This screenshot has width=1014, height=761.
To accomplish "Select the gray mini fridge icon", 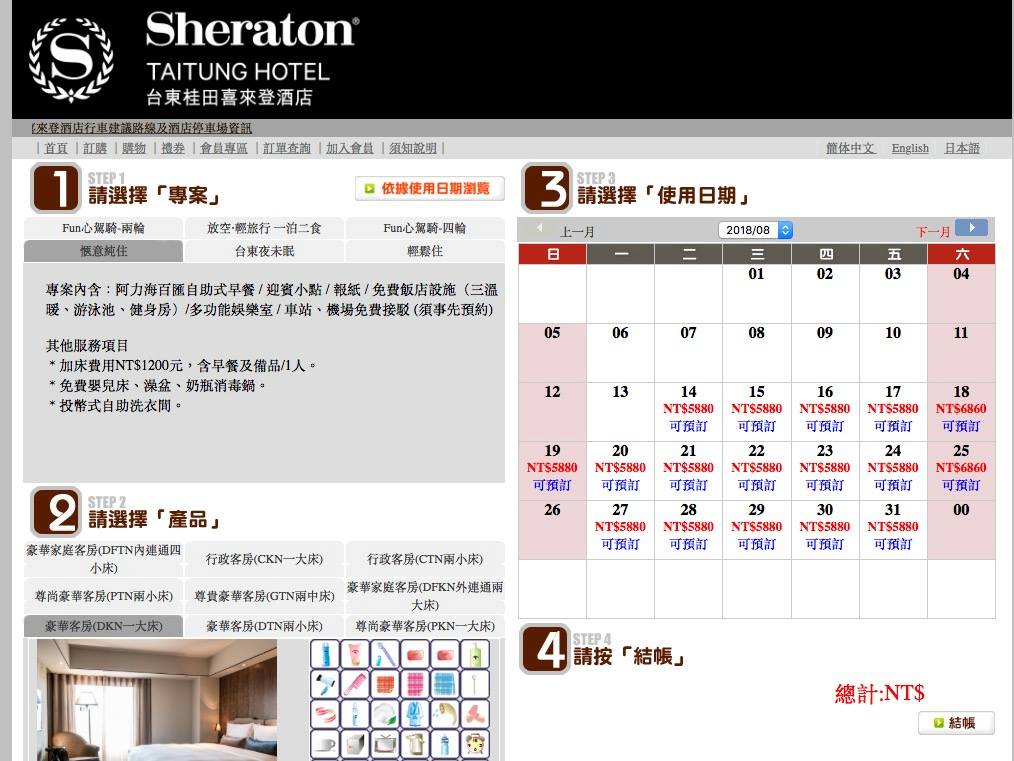I will tap(355, 744).
